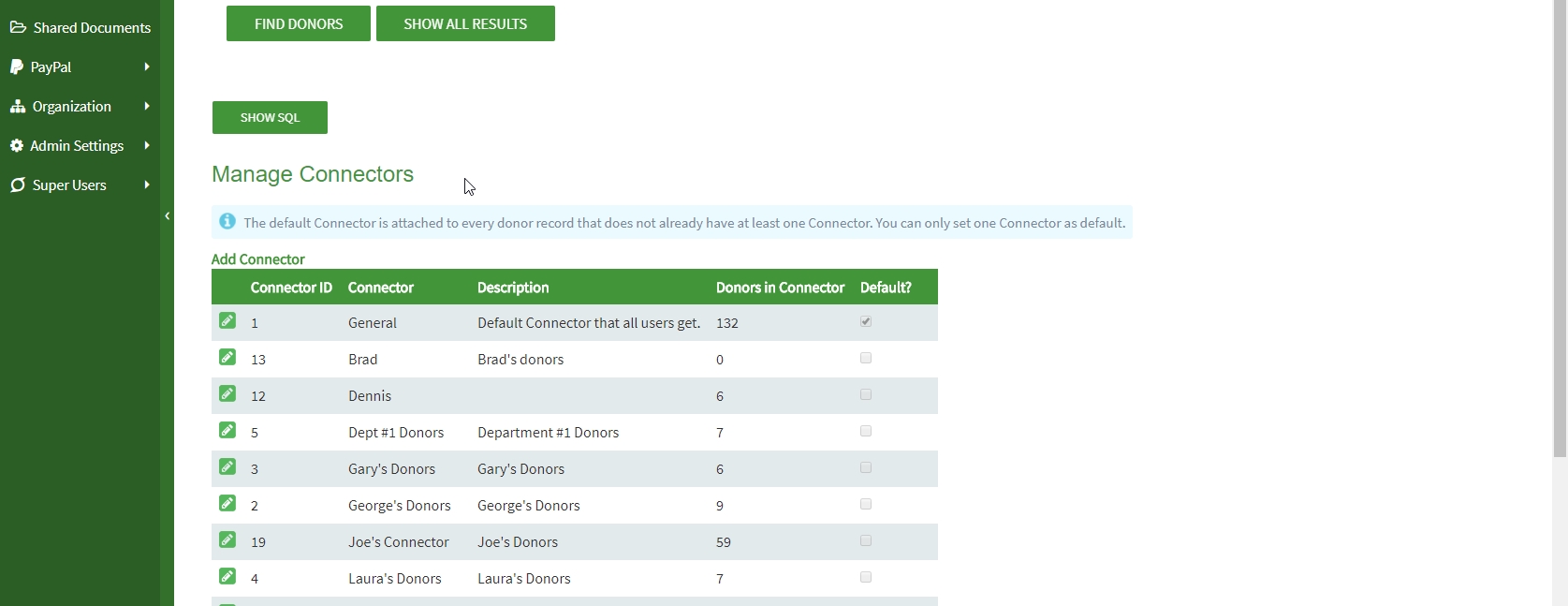Click the Admin Settings gear icon
Screen dimensions: 1568x606
click(17, 145)
